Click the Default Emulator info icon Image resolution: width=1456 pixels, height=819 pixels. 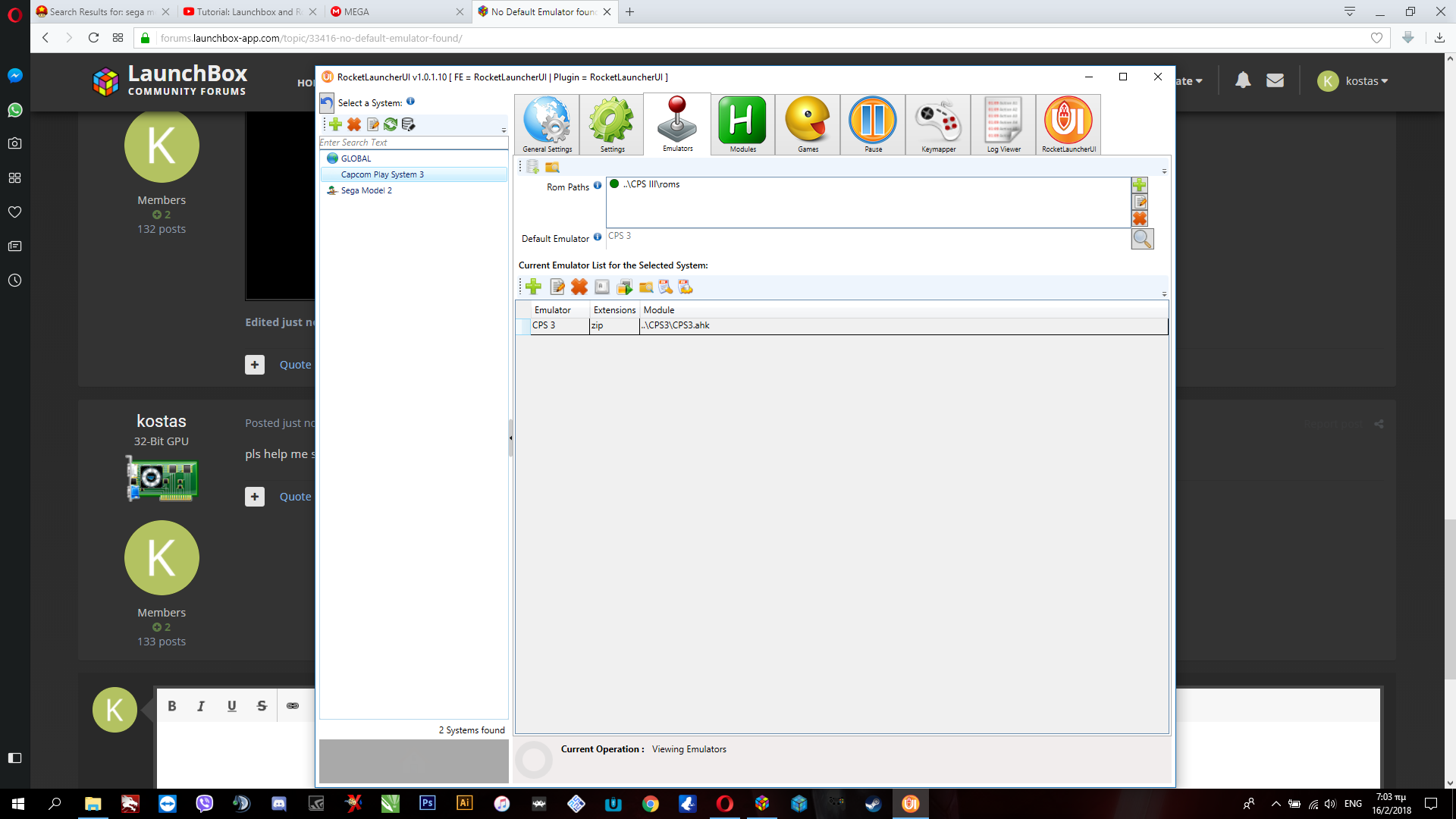[598, 237]
